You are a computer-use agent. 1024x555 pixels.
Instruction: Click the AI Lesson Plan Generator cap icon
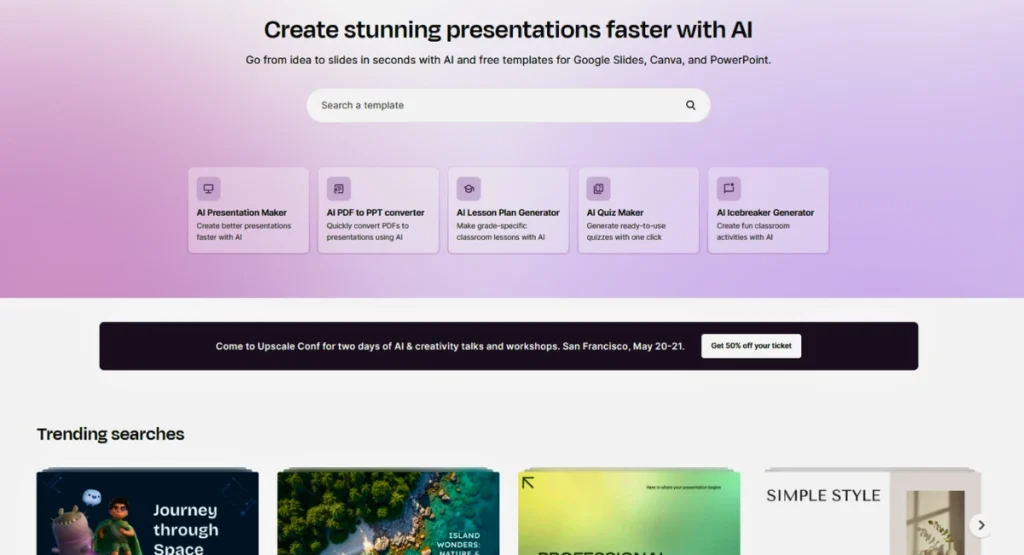(x=468, y=189)
